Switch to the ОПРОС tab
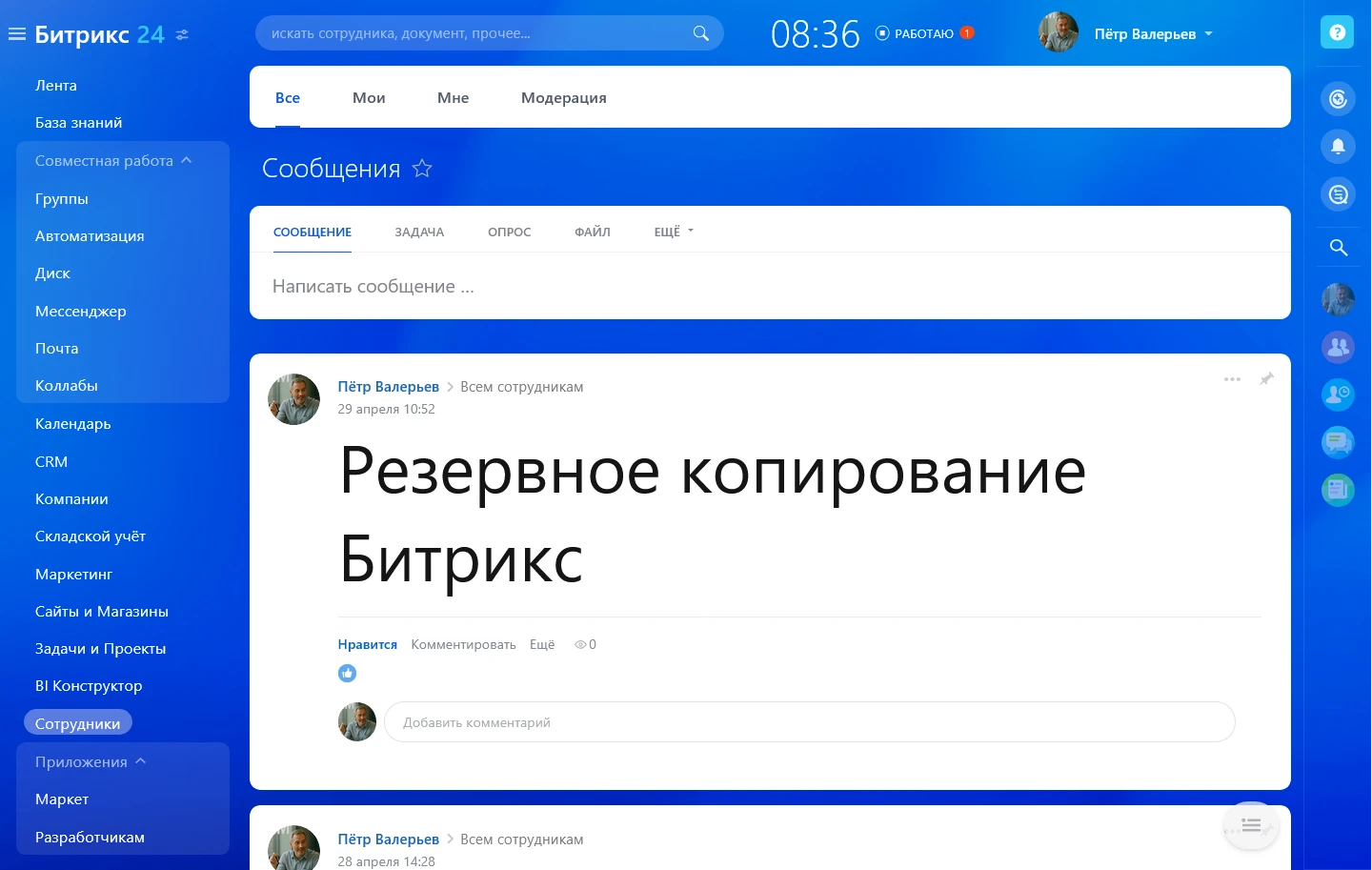1372x870 pixels. pyautogui.click(x=509, y=232)
